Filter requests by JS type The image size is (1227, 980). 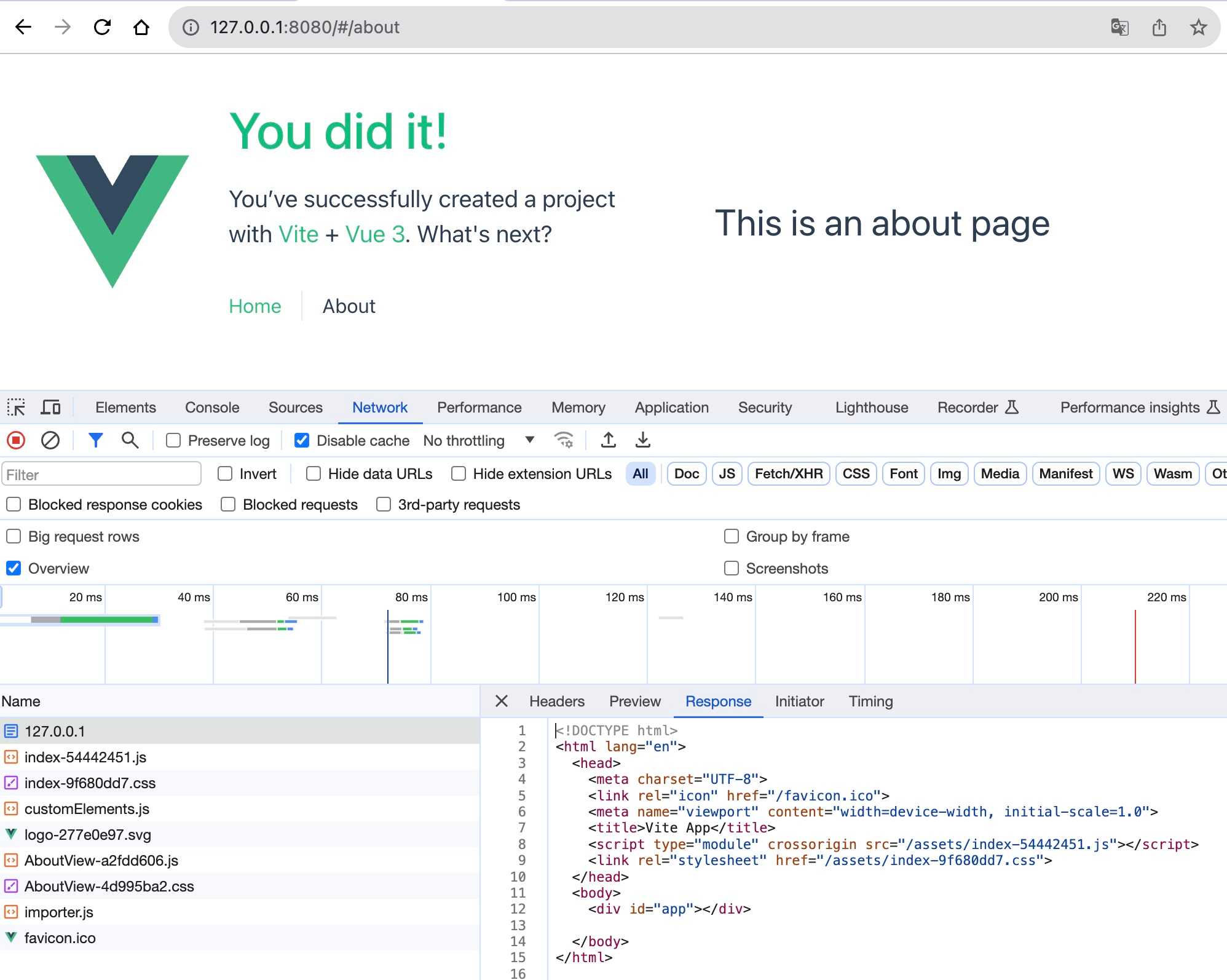pos(727,473)
